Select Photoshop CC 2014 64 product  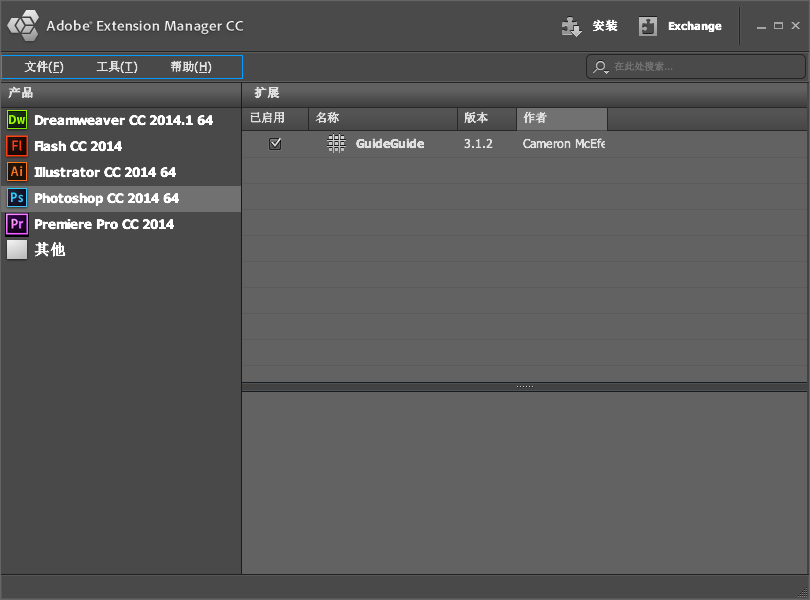coord(121,198)
